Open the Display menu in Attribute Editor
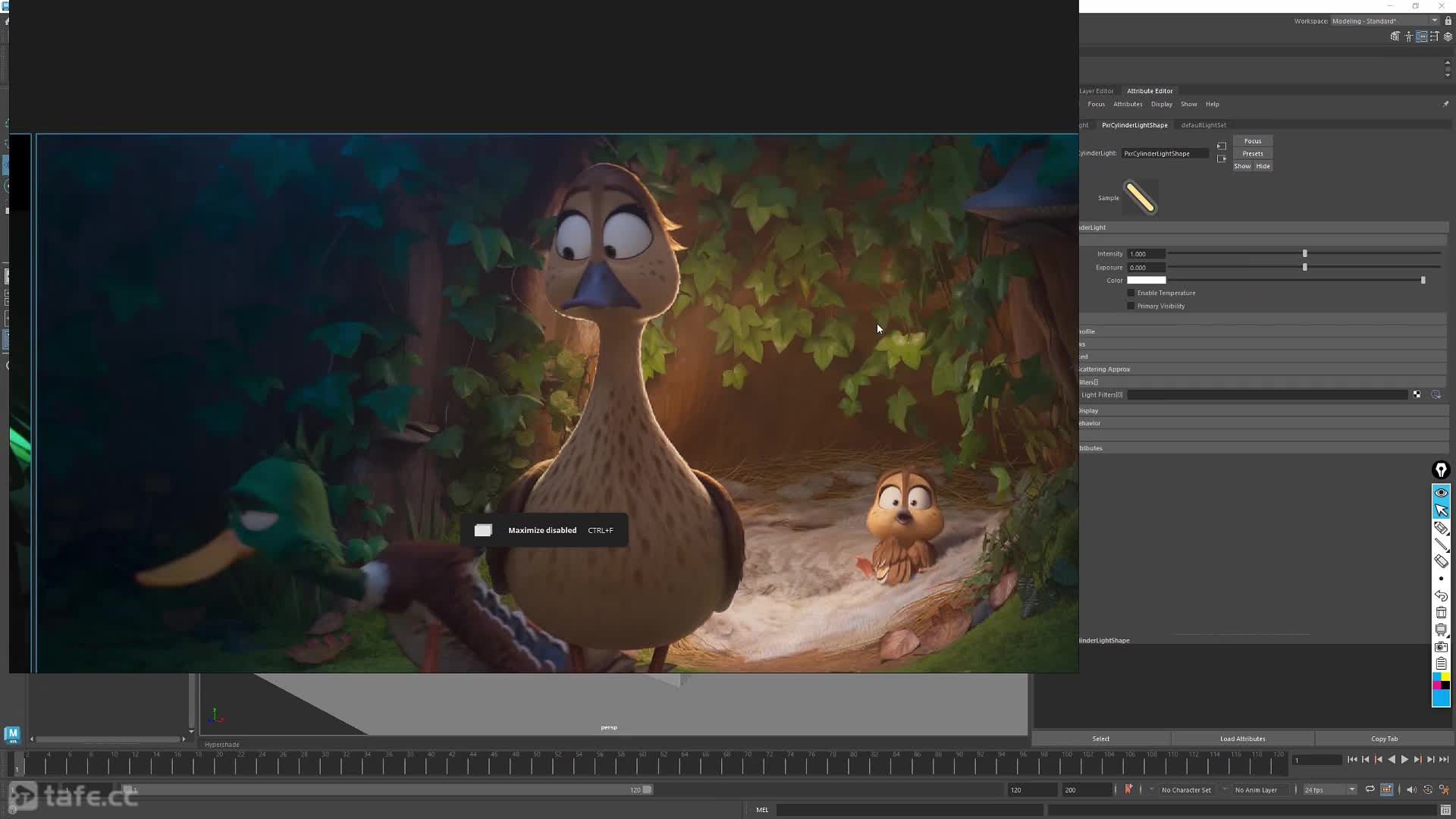The image size is (1456, 819). 1161,105
